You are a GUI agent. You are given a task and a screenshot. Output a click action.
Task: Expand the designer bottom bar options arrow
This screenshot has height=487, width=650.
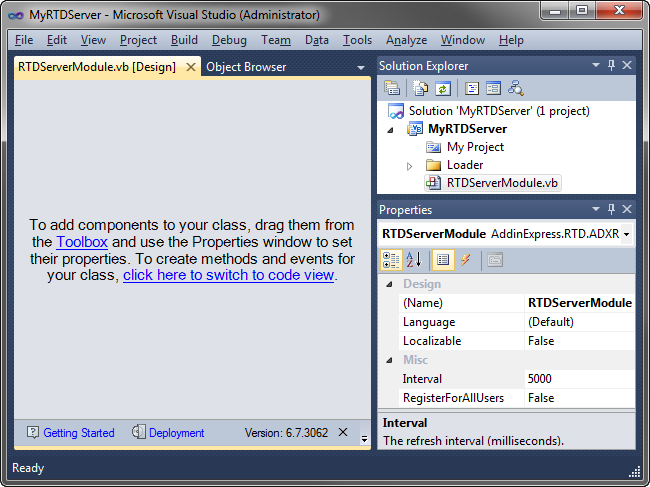[x=364, y=439]
